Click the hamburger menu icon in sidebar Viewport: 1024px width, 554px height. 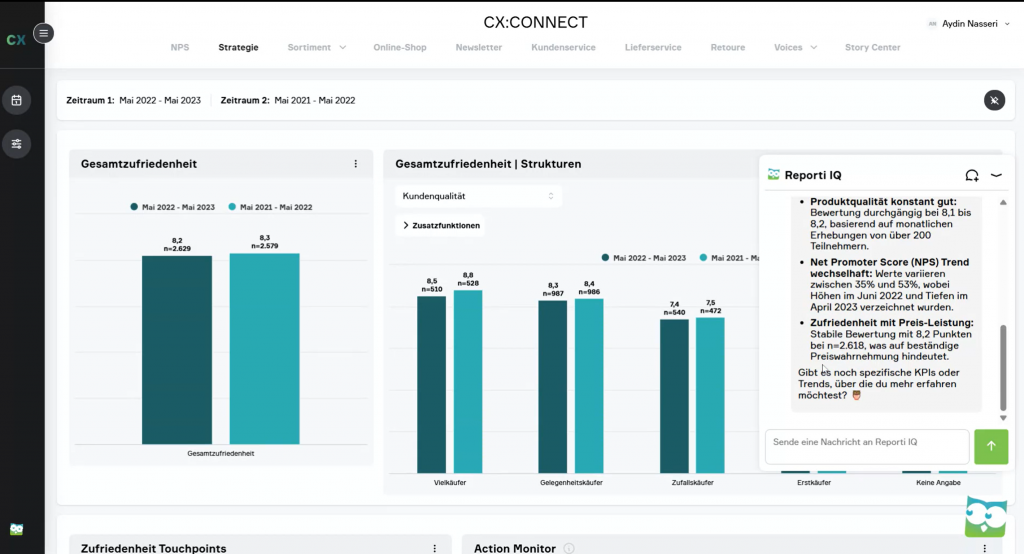pos(43,33)
